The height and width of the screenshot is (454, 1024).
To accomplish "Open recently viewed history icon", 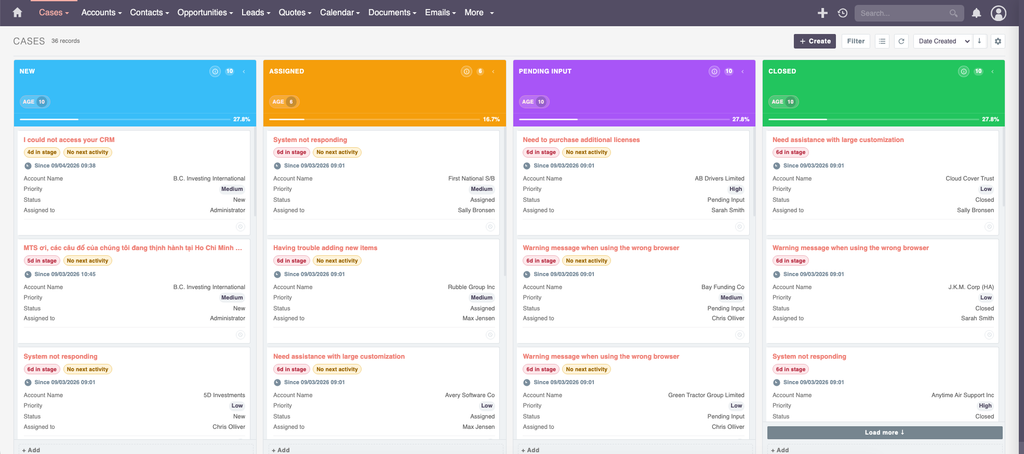I will tap(842, 13).
